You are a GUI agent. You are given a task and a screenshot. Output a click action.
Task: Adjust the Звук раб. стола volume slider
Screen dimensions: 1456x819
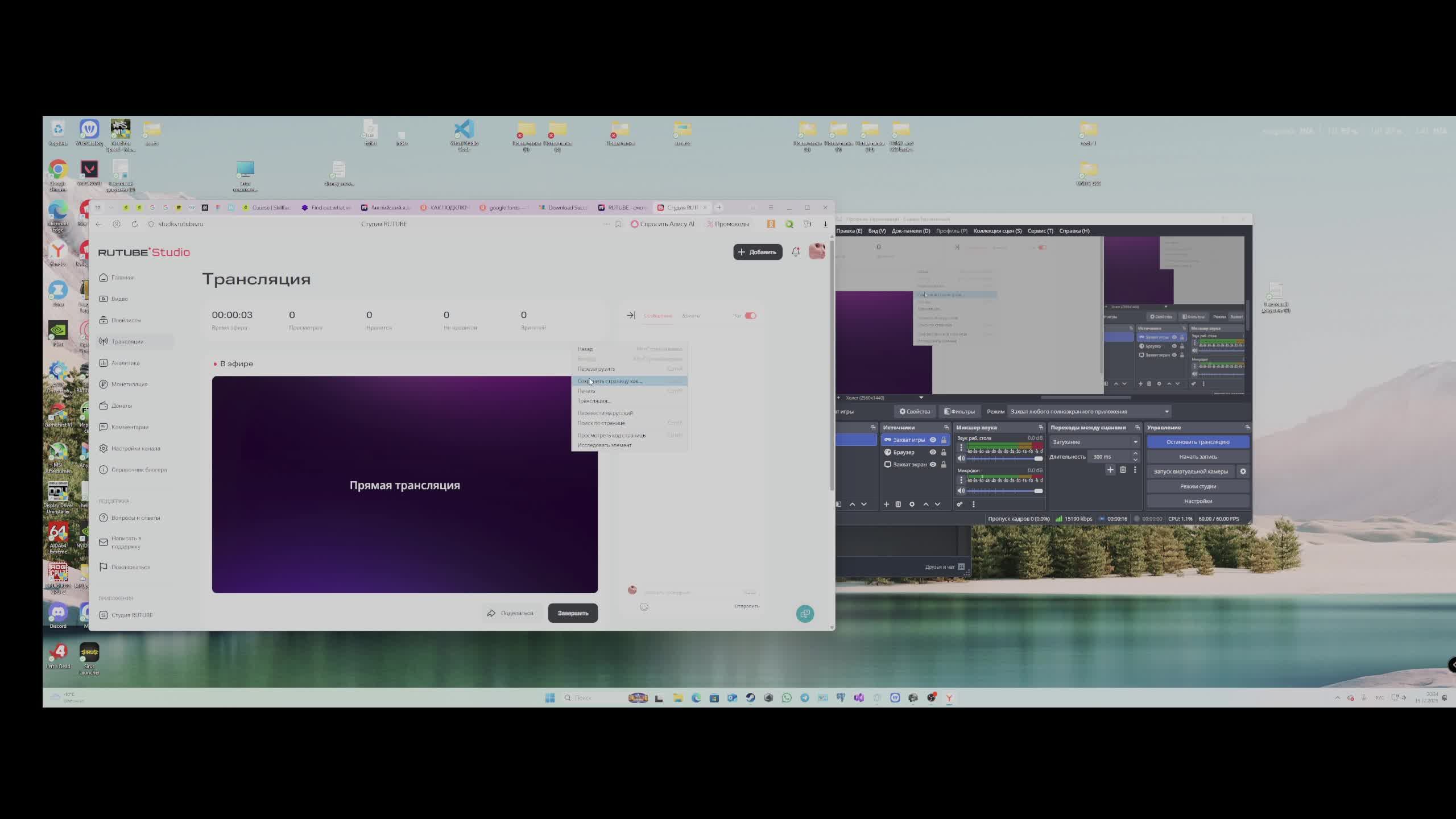point(1005,458)
